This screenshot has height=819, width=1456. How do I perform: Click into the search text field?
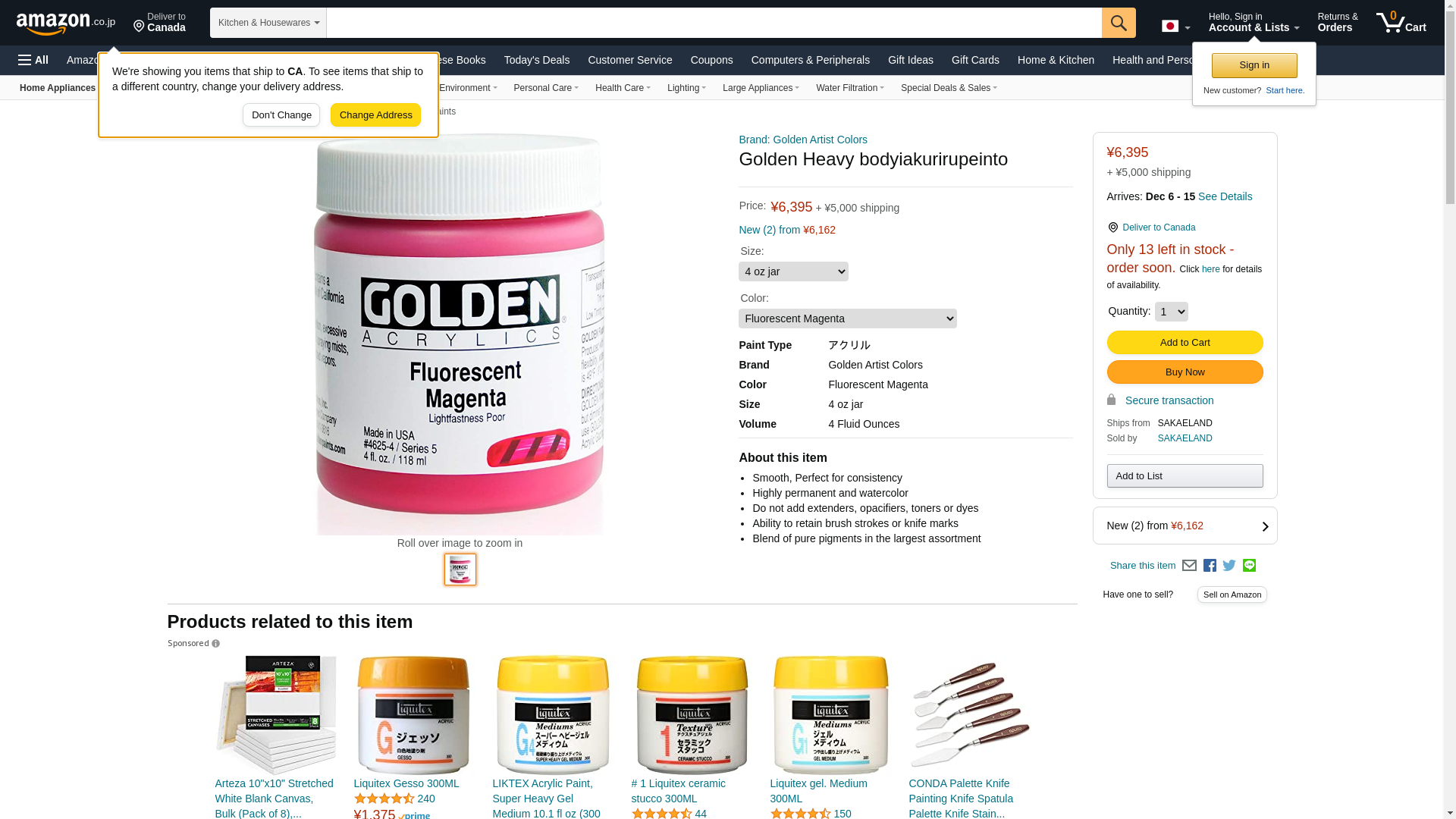tap(714, 23)
